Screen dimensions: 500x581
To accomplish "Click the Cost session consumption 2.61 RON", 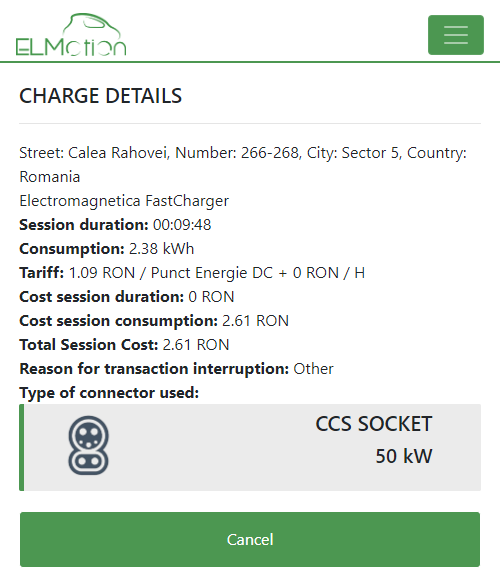I will tap(255, 321).
